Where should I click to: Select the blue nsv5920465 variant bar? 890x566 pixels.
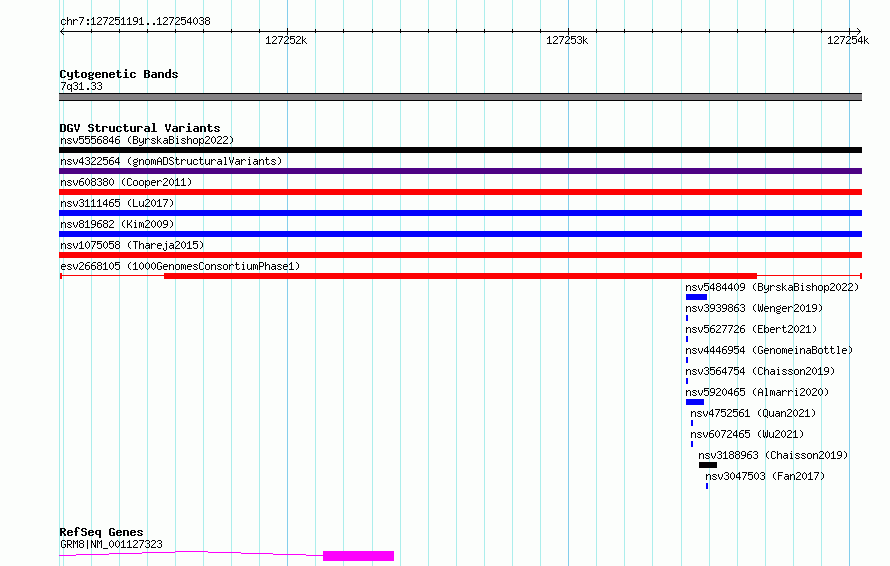pos(695,402)
